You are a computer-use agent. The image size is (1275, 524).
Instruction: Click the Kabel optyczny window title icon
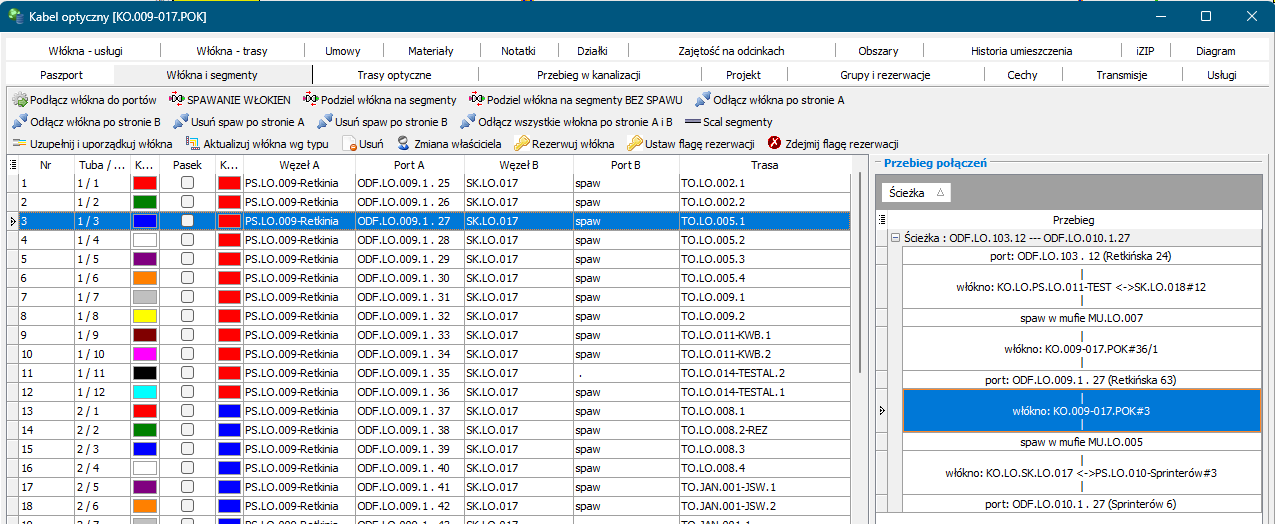click(18, 16)
